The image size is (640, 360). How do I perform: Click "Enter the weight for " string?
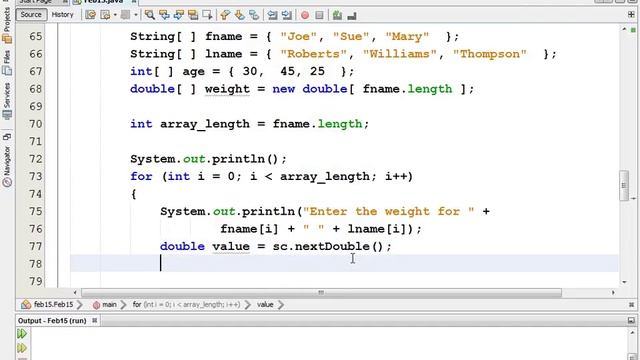(389, 211)
